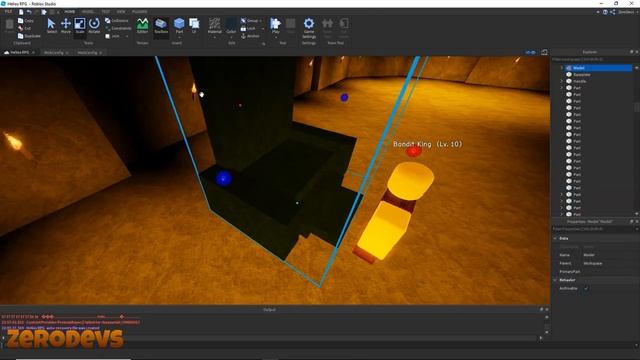Activate the Rotate tool
Screen dimensions: 640x360
click(x=94, y=26)
